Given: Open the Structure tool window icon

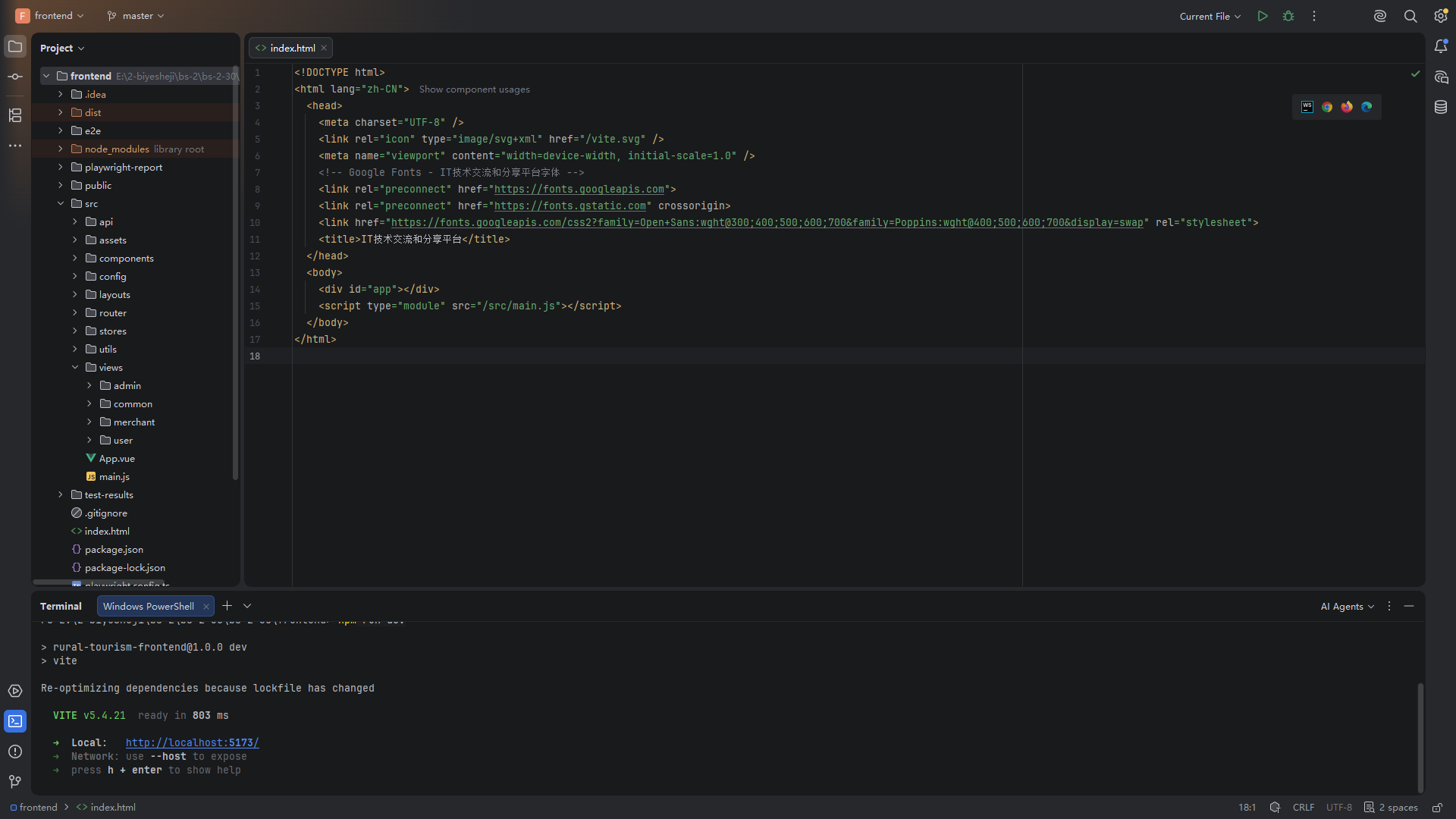Looking at the screenshot, I should [15, 115].
